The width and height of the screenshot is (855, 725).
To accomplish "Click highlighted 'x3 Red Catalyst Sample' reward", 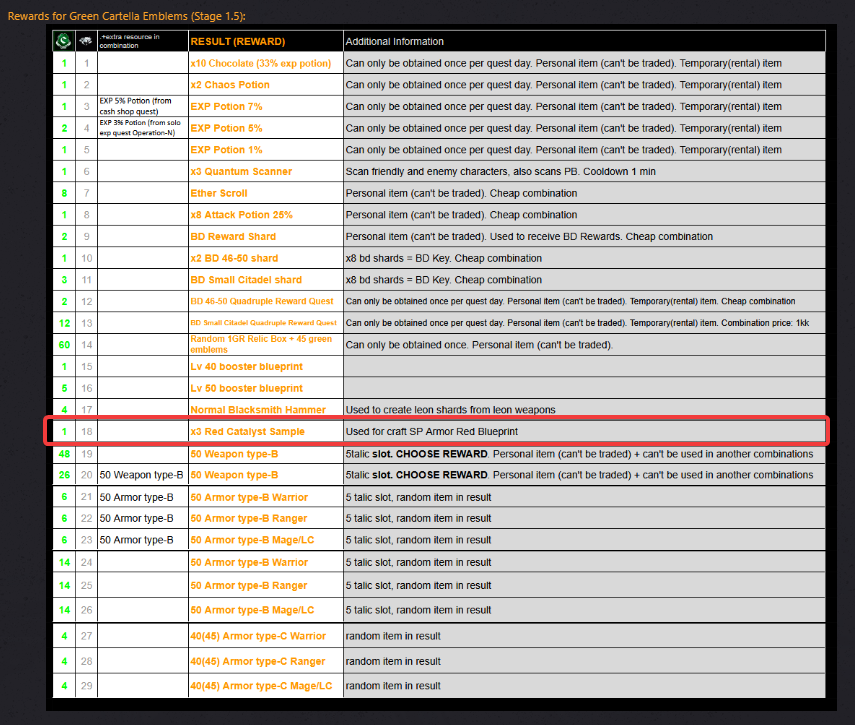I will coord(247,431).
